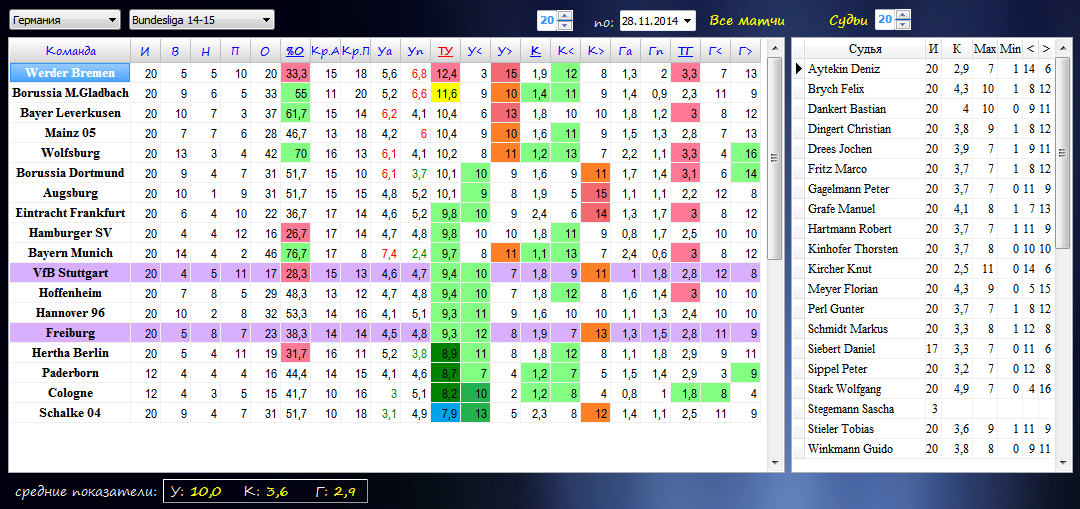Sort by the Уп column header
Image resolution: width=1080 pixels, height=509 pixels.
click(x=415, y=51)
